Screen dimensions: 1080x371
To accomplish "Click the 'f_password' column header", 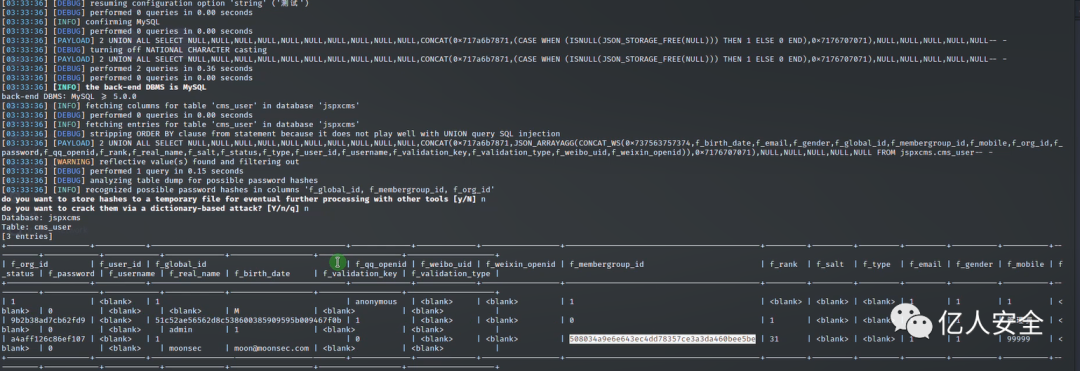I will pos(71,274).
